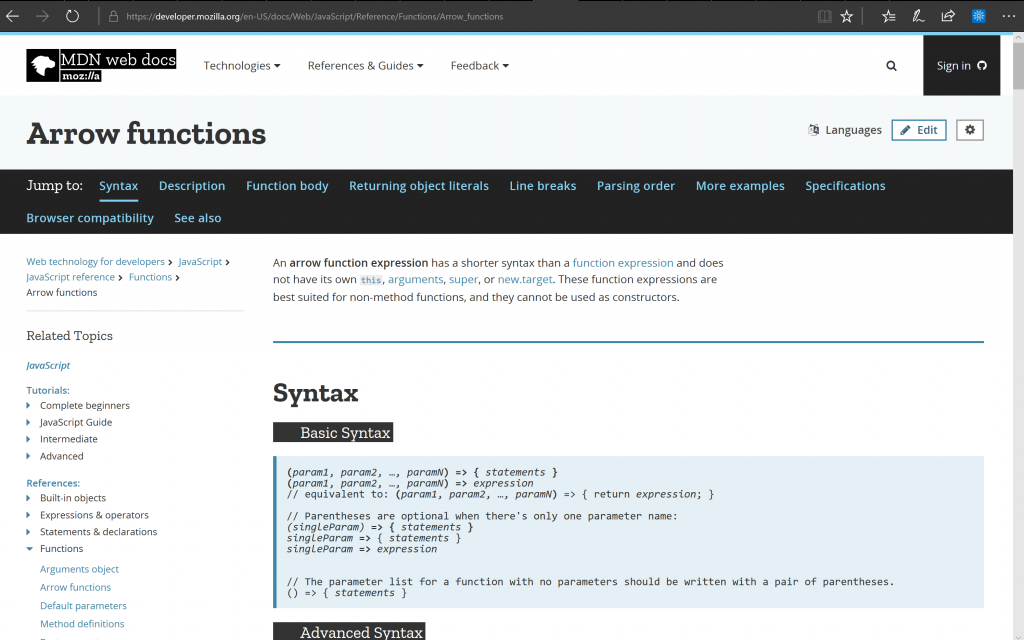Click the MDN web docs logo
Image resolution: width=1024 pixels, height=640 pixels.
(101, 65)
